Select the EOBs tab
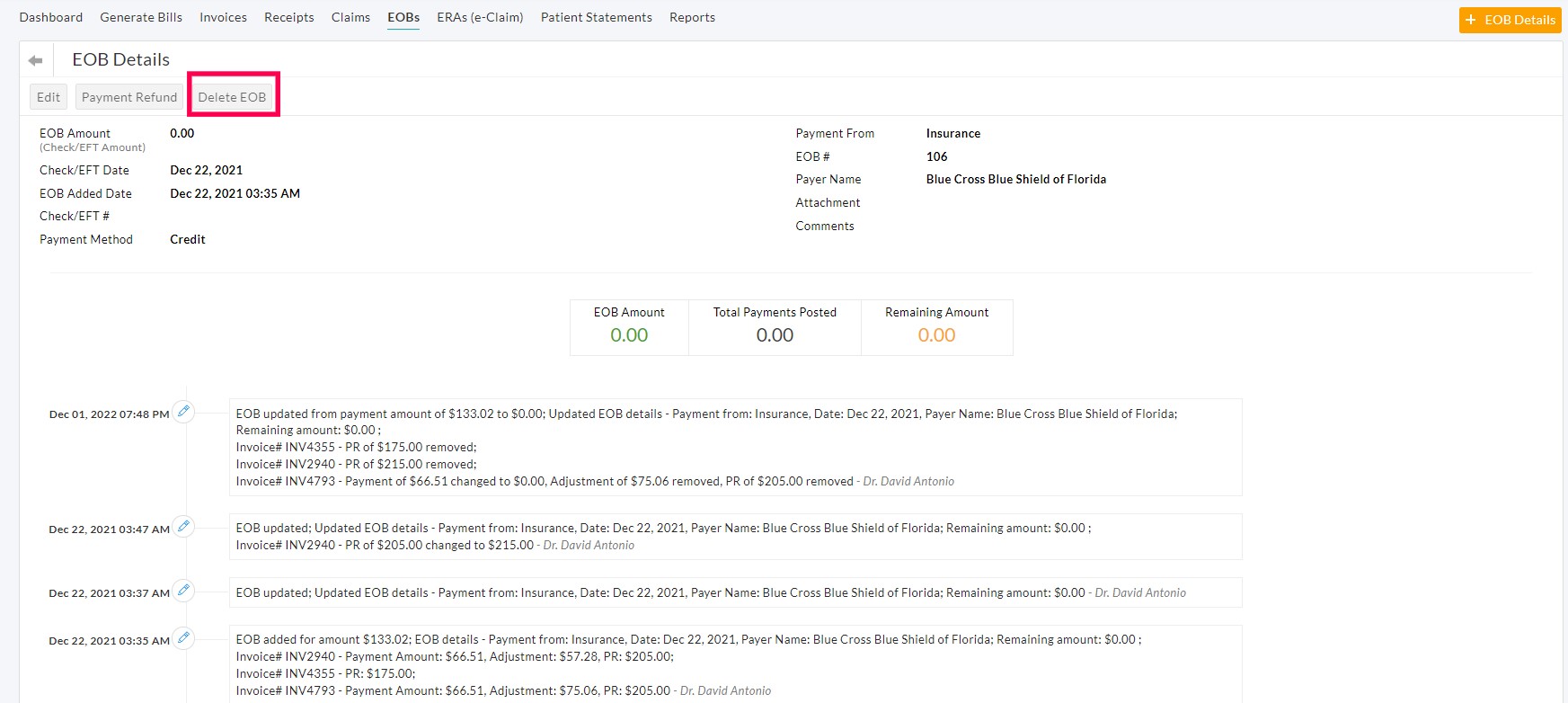This screenshot has width=1568, height=703. click(x=403, y=17)
